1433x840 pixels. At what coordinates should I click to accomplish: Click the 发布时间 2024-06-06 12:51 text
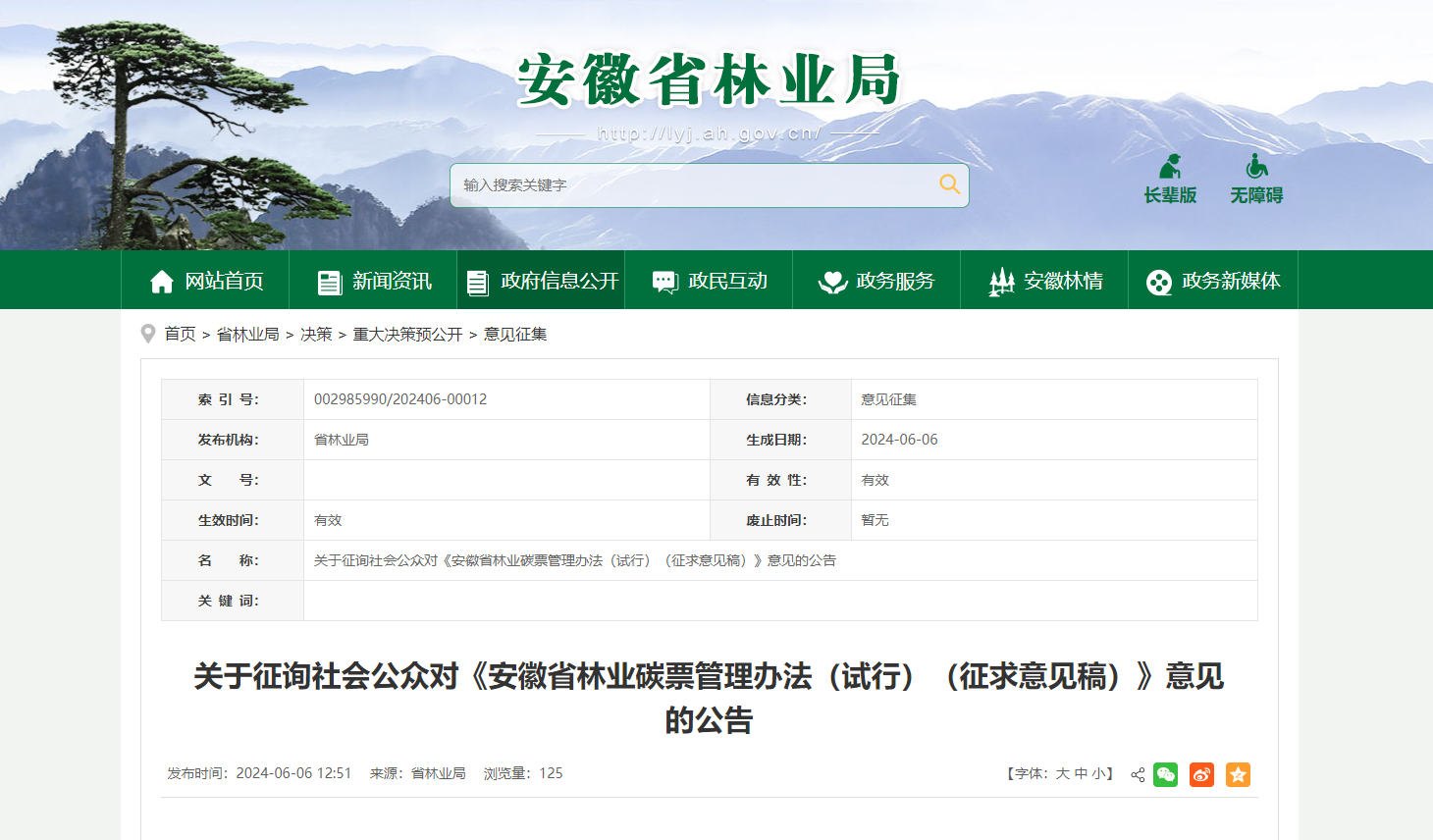259,773
